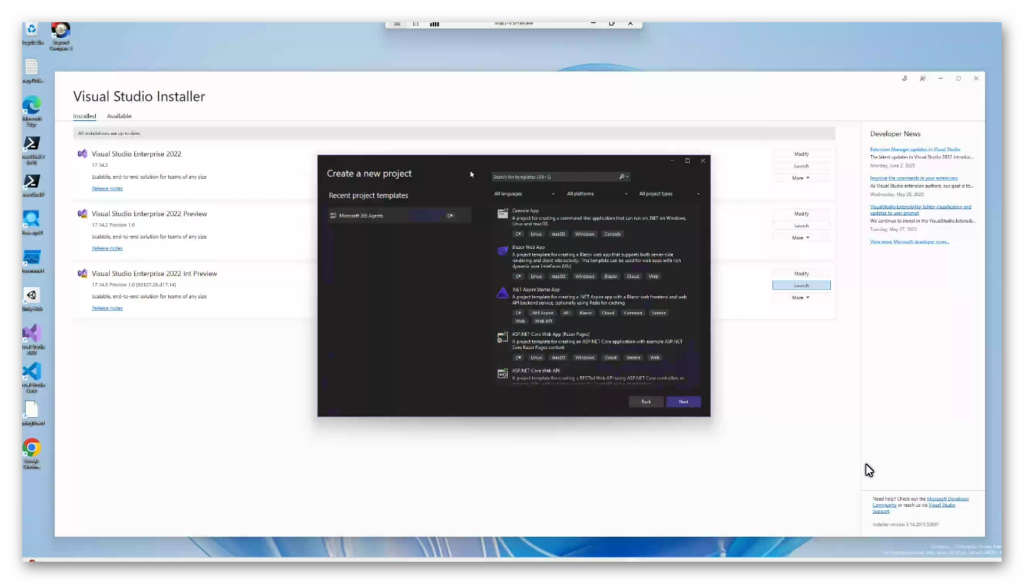Click 'All installations are up to date' banner
Screen dimensions: 1024x584
pos(454,133)
